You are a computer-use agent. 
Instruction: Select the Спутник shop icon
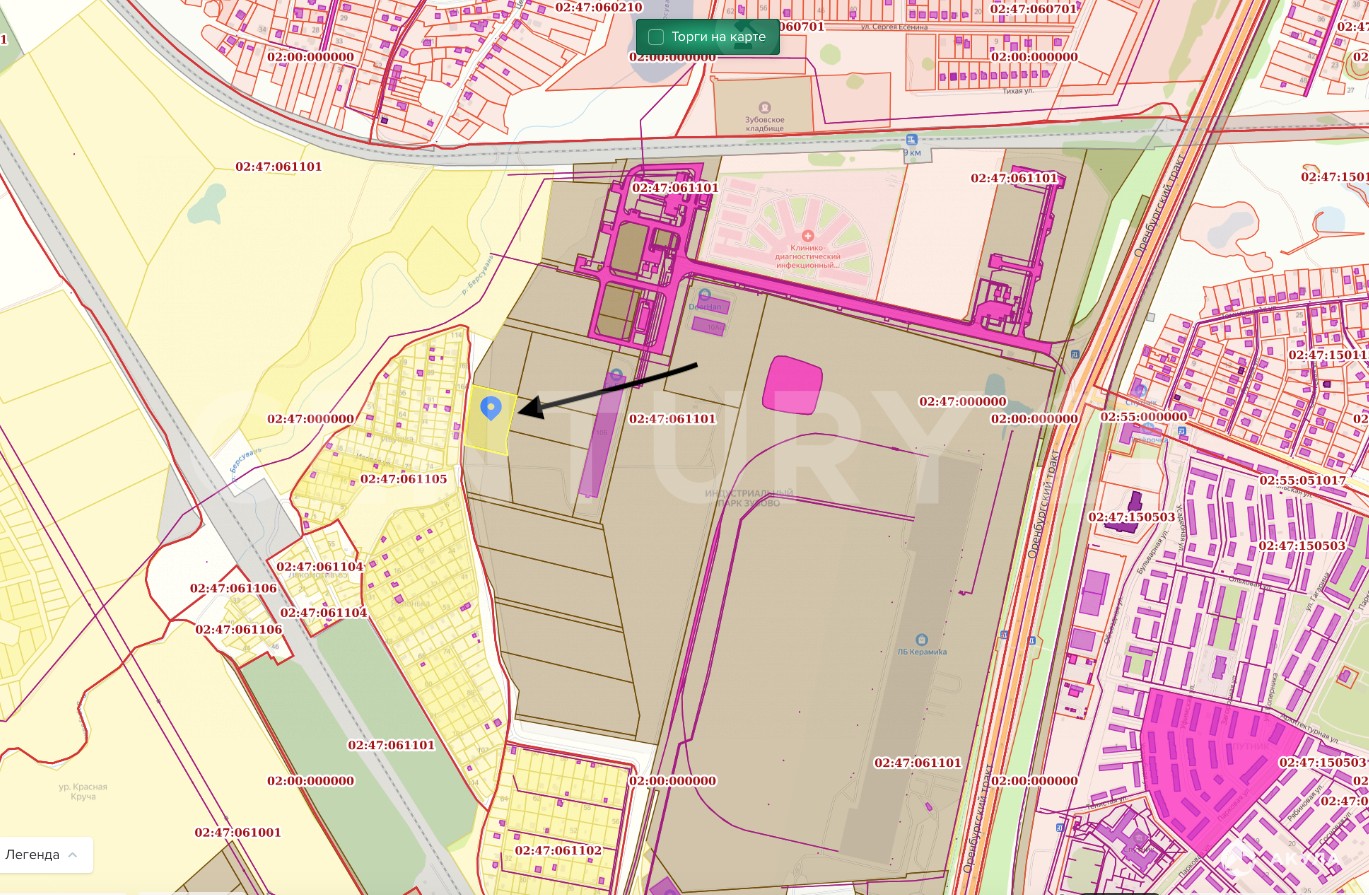click(x=1140, y=391)
